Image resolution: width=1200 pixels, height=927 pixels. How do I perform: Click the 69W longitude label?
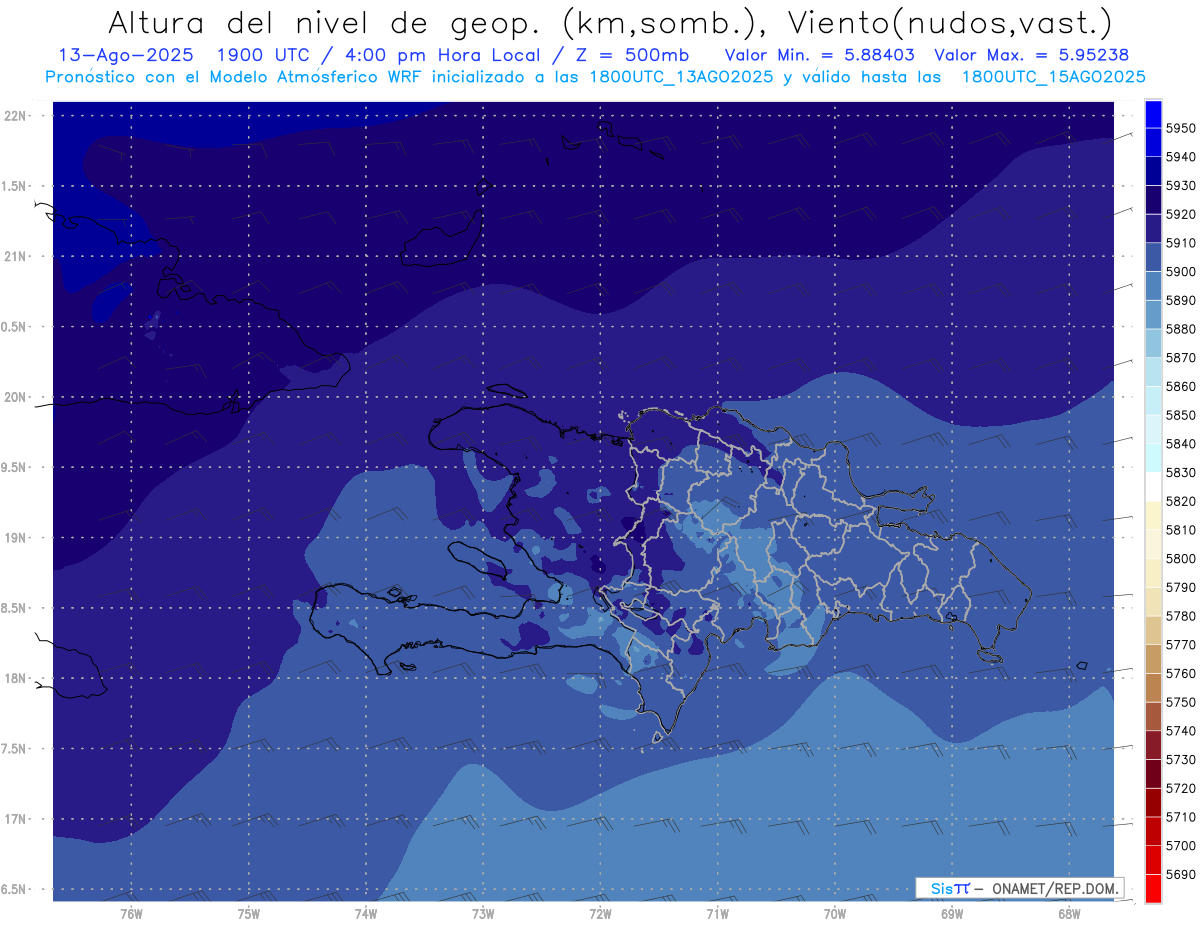pyautogui.click(x=952, y=913)
